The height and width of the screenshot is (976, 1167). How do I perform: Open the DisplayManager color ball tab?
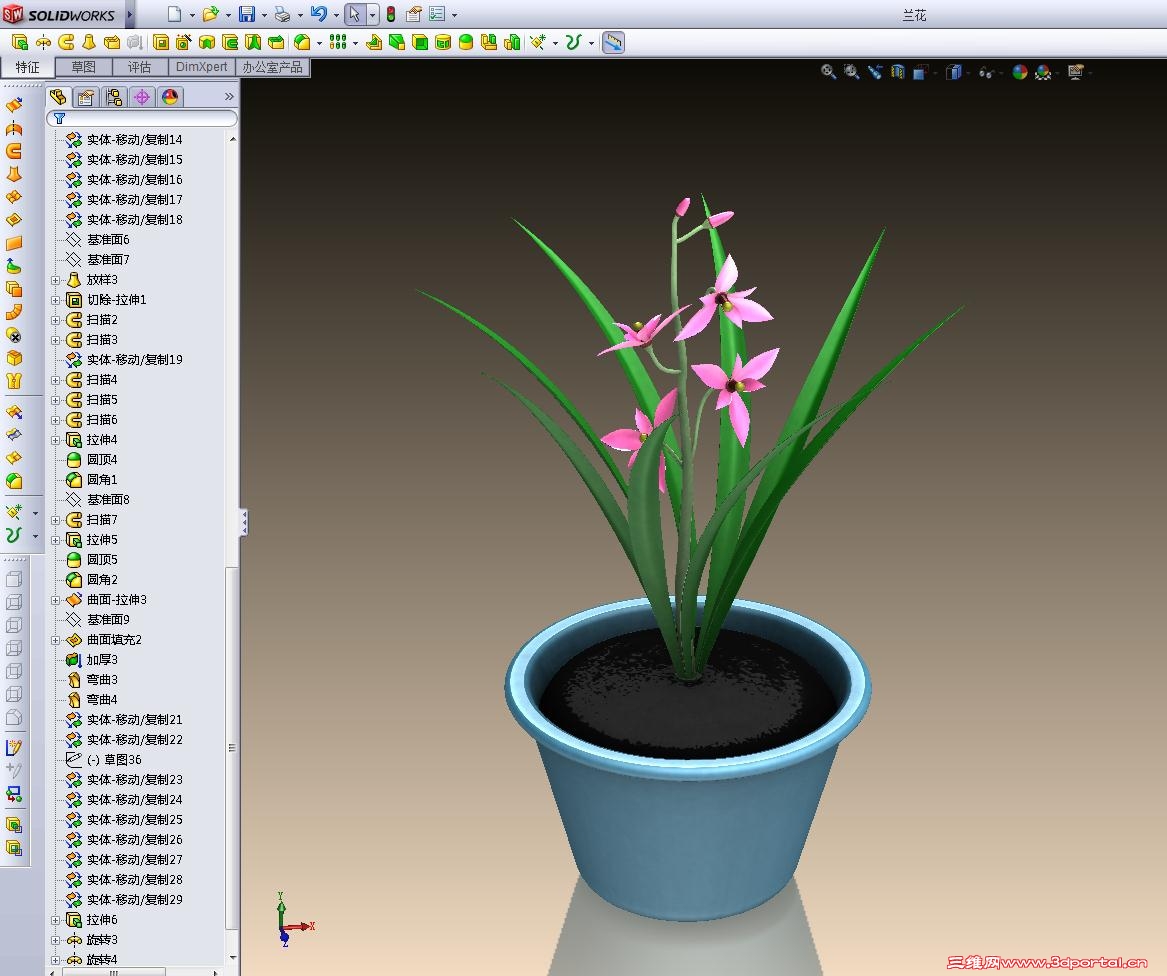tap(170, 97)
